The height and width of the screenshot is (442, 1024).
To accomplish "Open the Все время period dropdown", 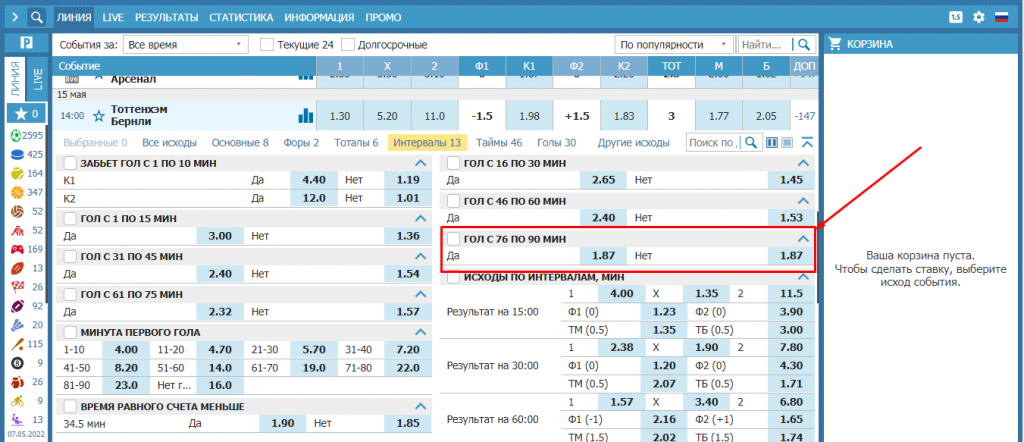I will (186, 44).
